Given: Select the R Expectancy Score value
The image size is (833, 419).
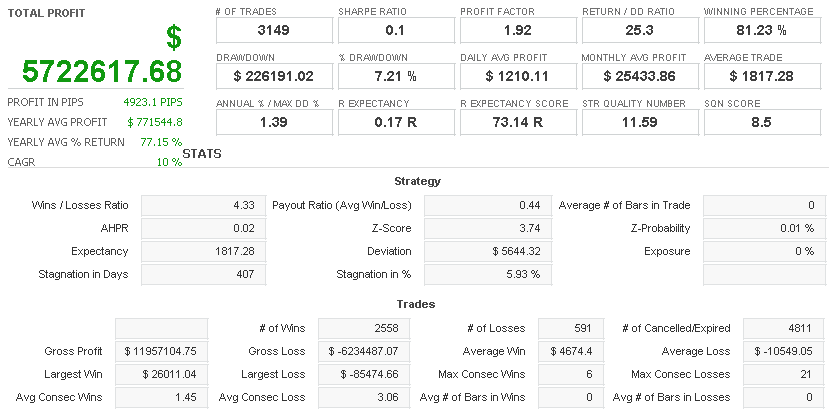Looking at the screenshot, I should pyautogui.click(x=517, y=121).
